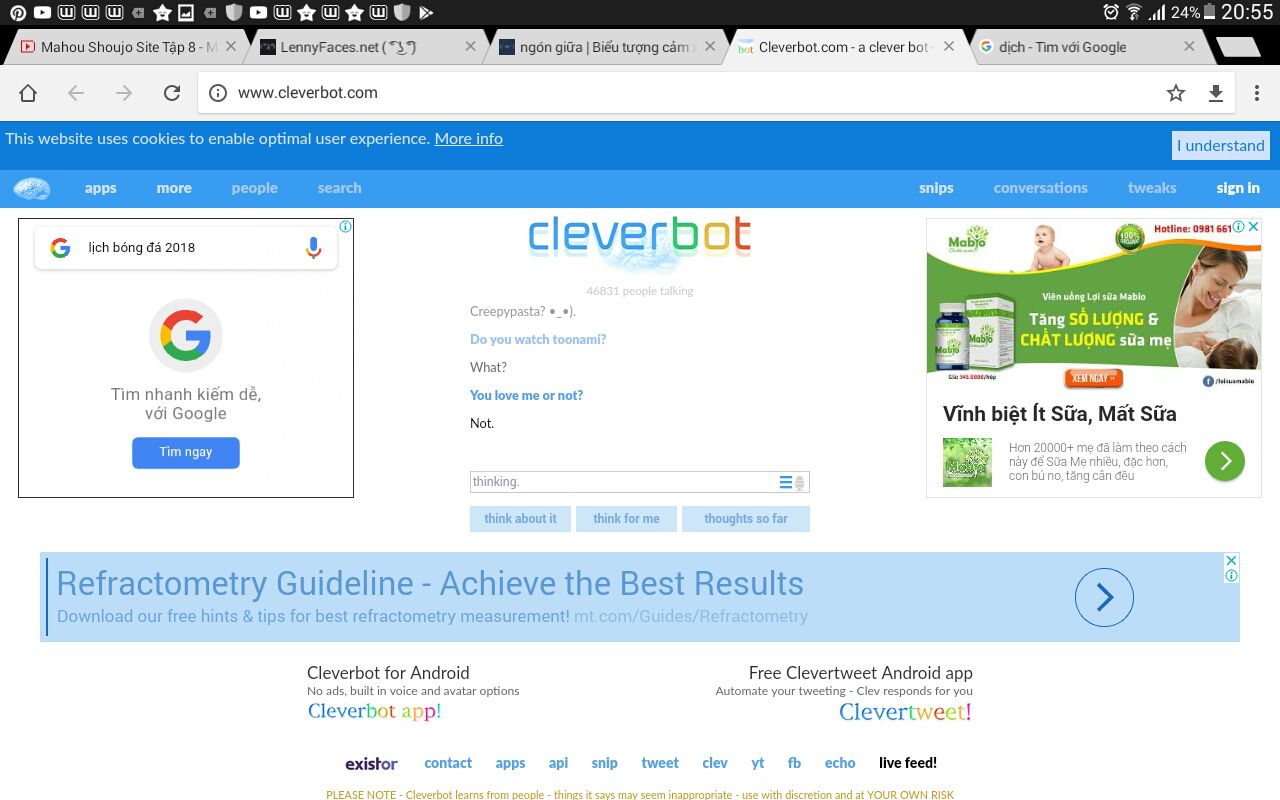Open the Clevertweet! link
Screen dimensions: 1280x800
tap(905, 712)
